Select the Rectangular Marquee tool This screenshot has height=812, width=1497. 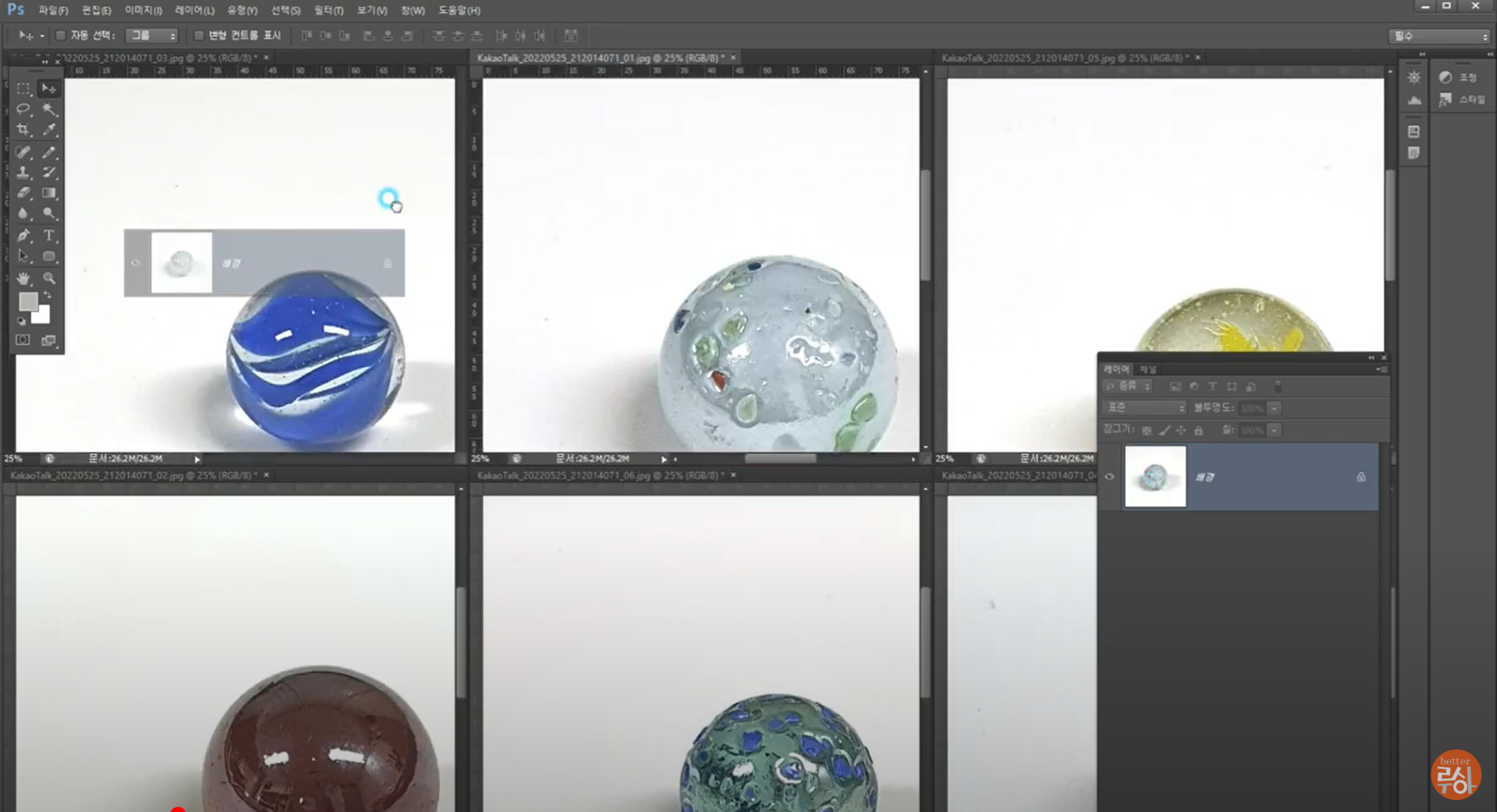23,89
